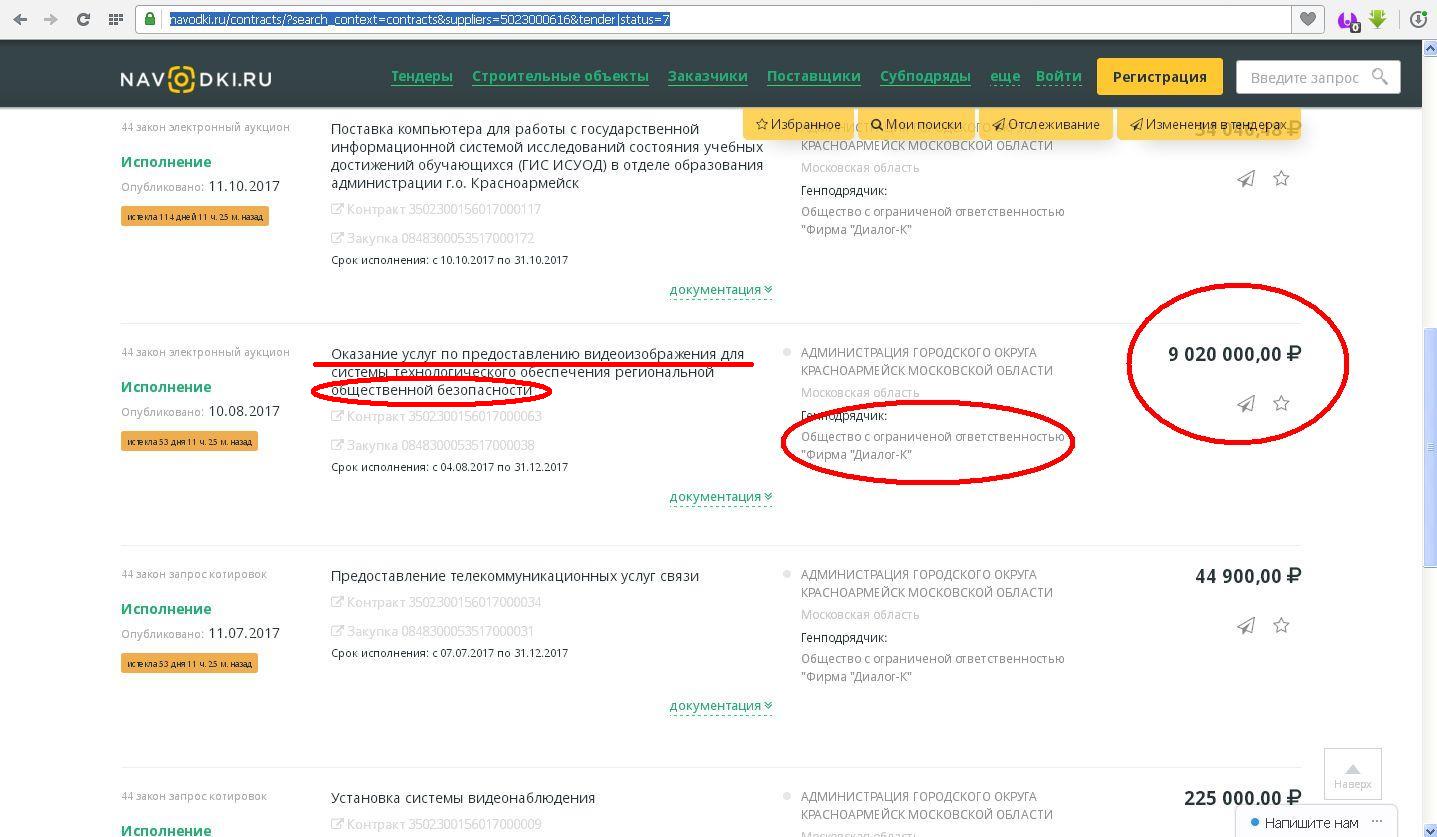Open Контракт 3502300156017000034 link
The image size is (1437, 837).
[436, 603]
